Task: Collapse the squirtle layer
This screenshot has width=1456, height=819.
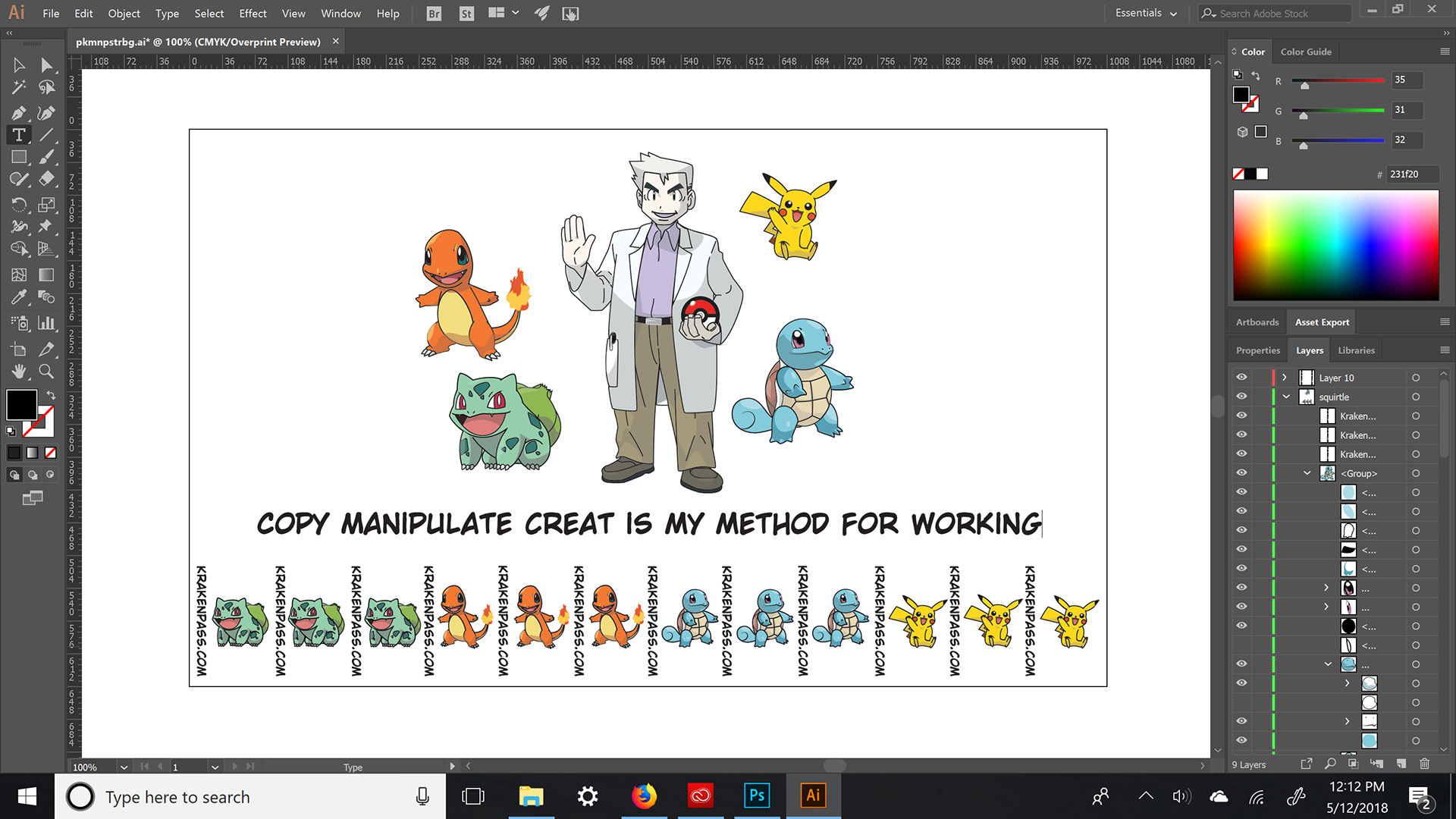Action: [x=1286, y=396]
